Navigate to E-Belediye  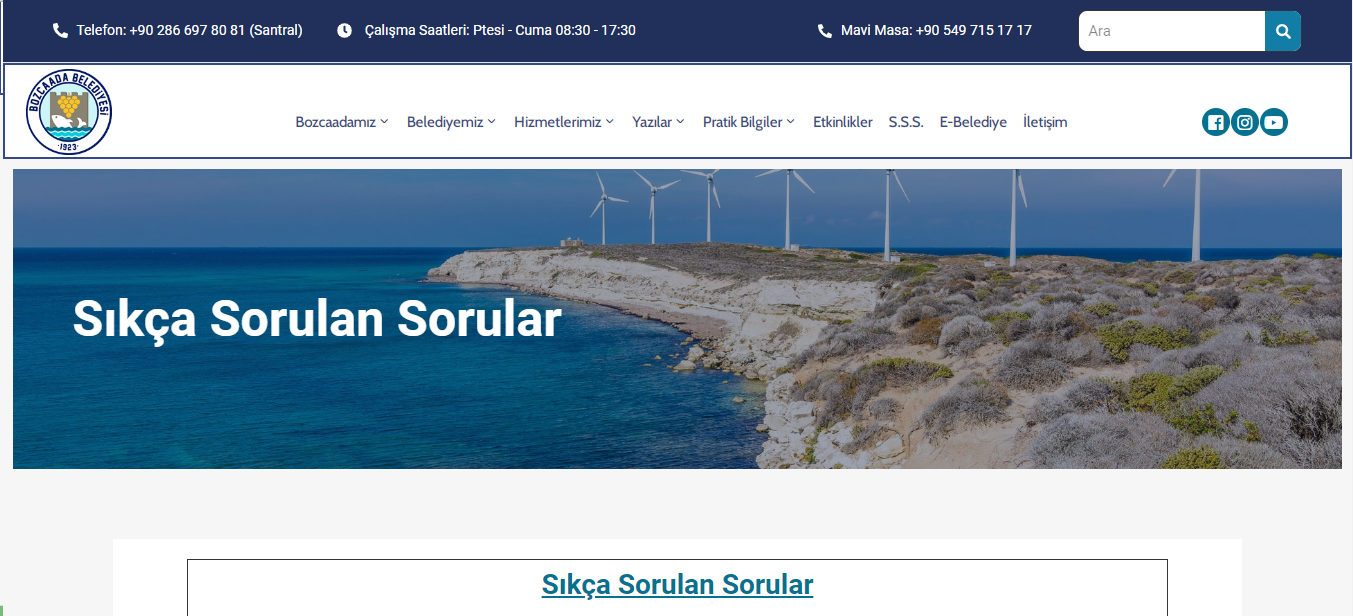tap(973, 122)
